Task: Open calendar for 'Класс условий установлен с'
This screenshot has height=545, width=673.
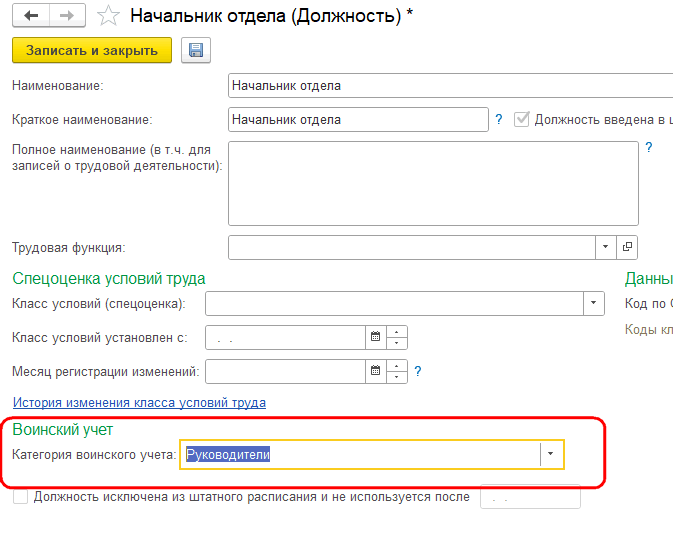Action: (x=376, y=337)
